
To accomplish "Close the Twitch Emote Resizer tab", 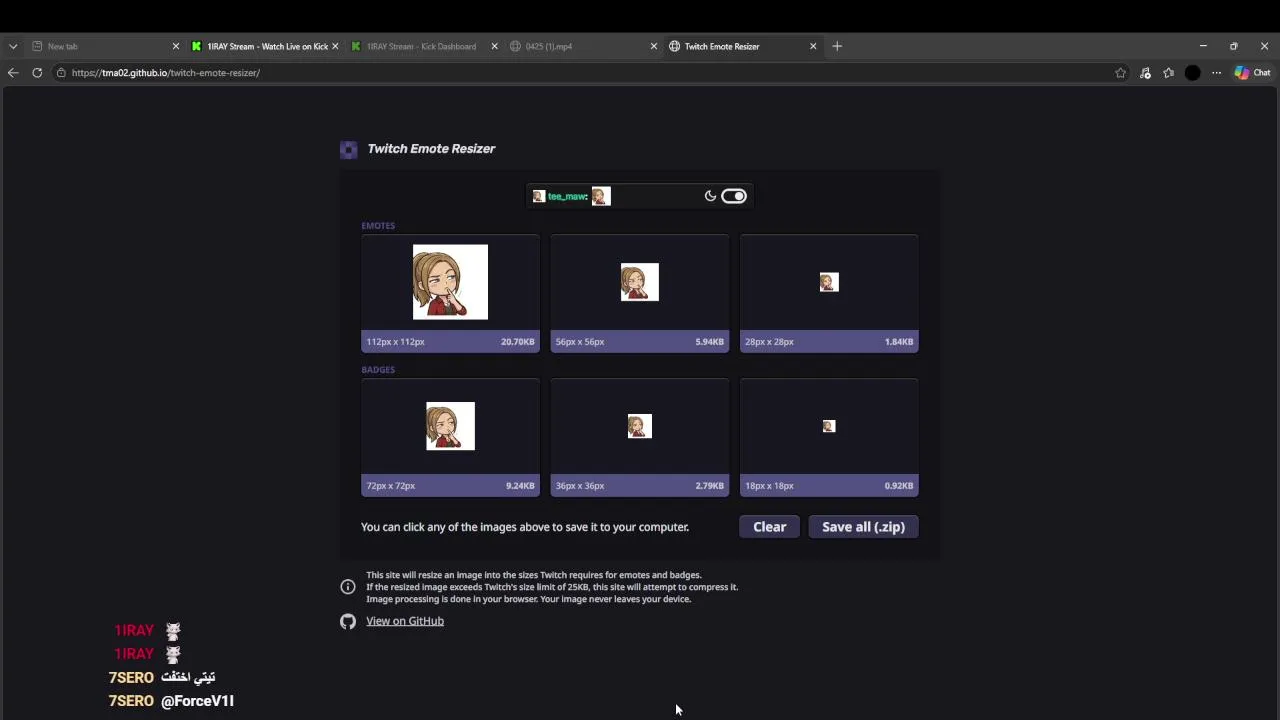I will pyautogui.click(x=813, y=46).
